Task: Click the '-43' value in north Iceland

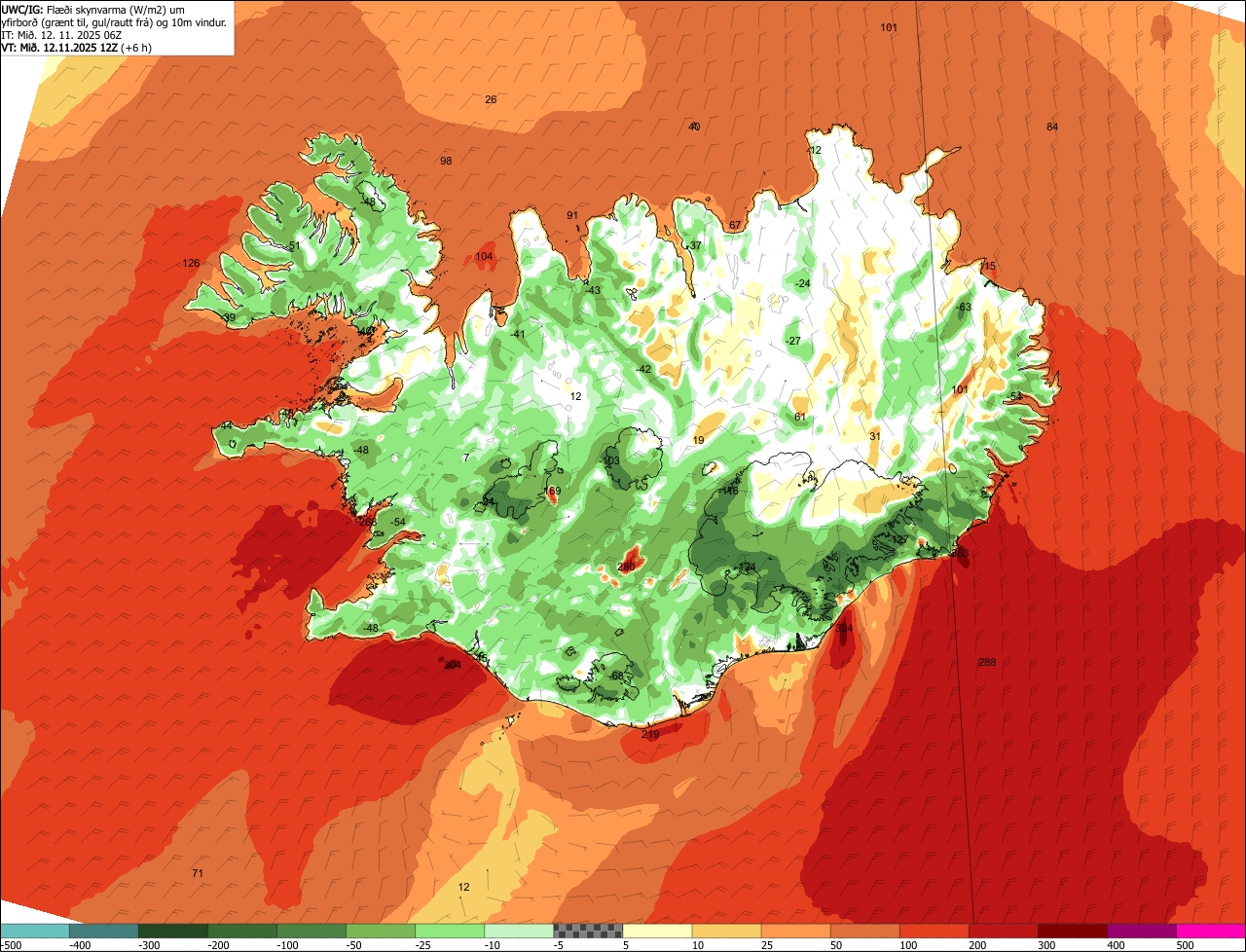Action: pyautogui.click(x=593, y=290)
